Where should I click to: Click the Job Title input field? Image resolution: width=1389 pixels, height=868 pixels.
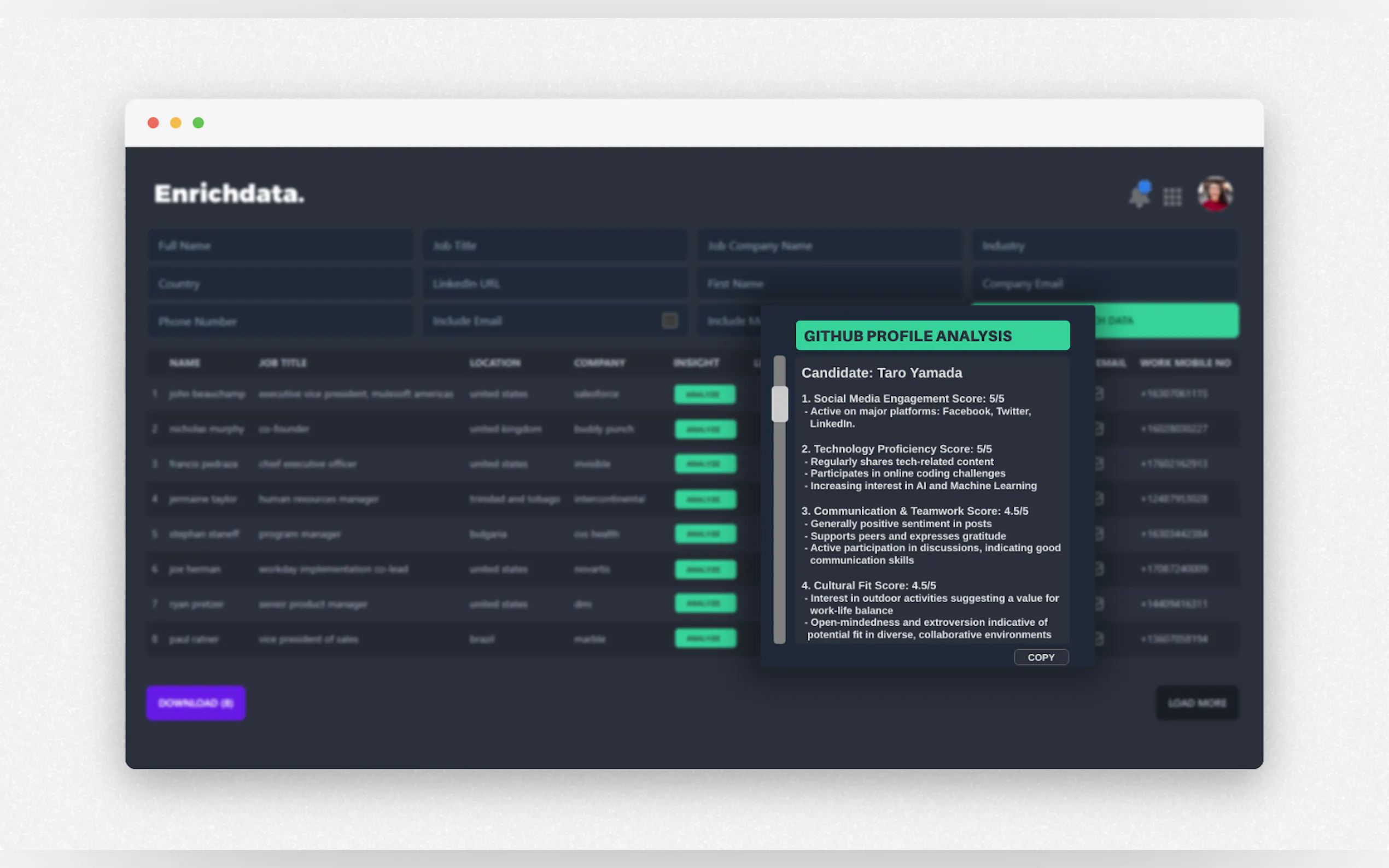pyautogui.click(x=555, y=246)
